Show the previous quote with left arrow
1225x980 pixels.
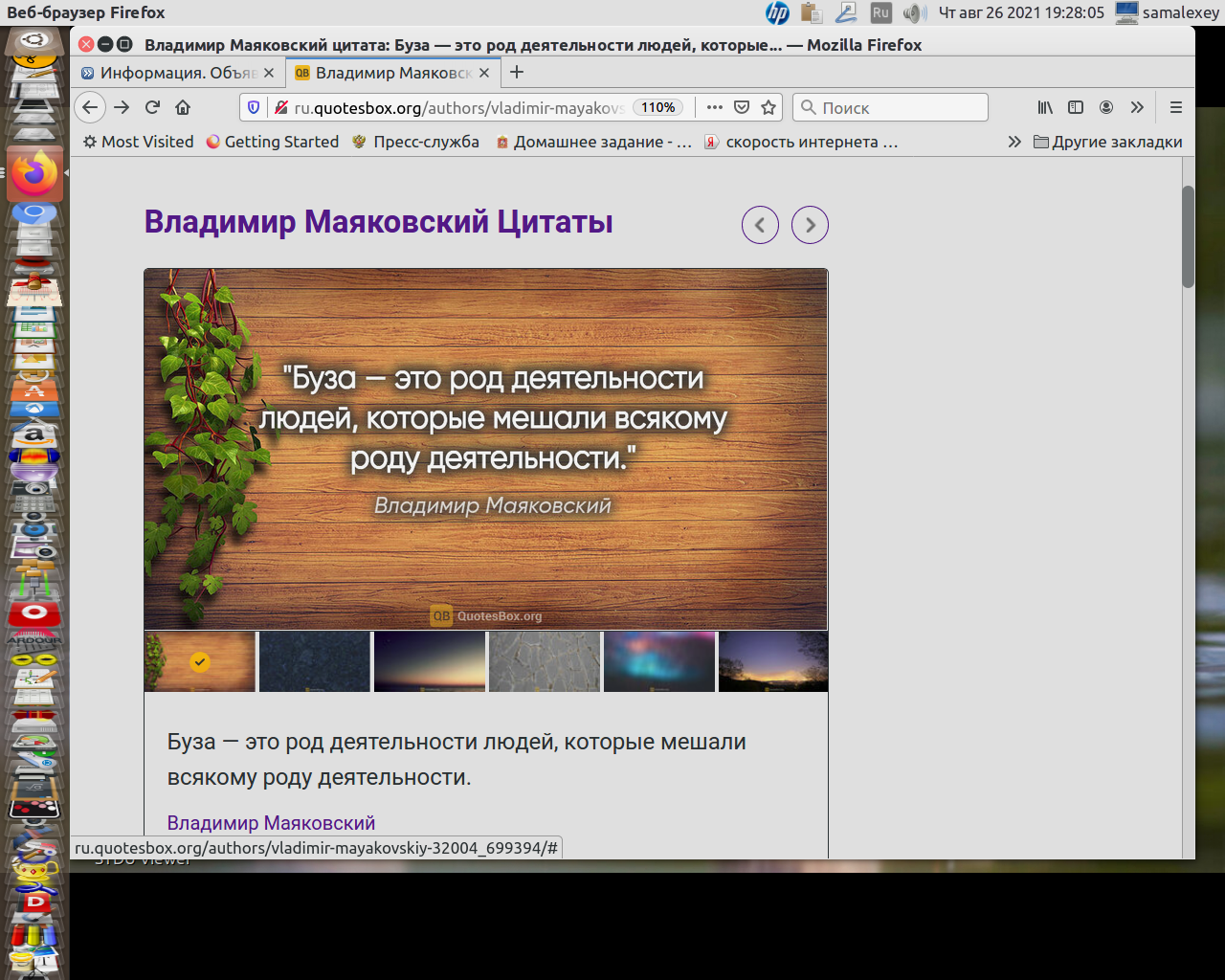[760, 225]
